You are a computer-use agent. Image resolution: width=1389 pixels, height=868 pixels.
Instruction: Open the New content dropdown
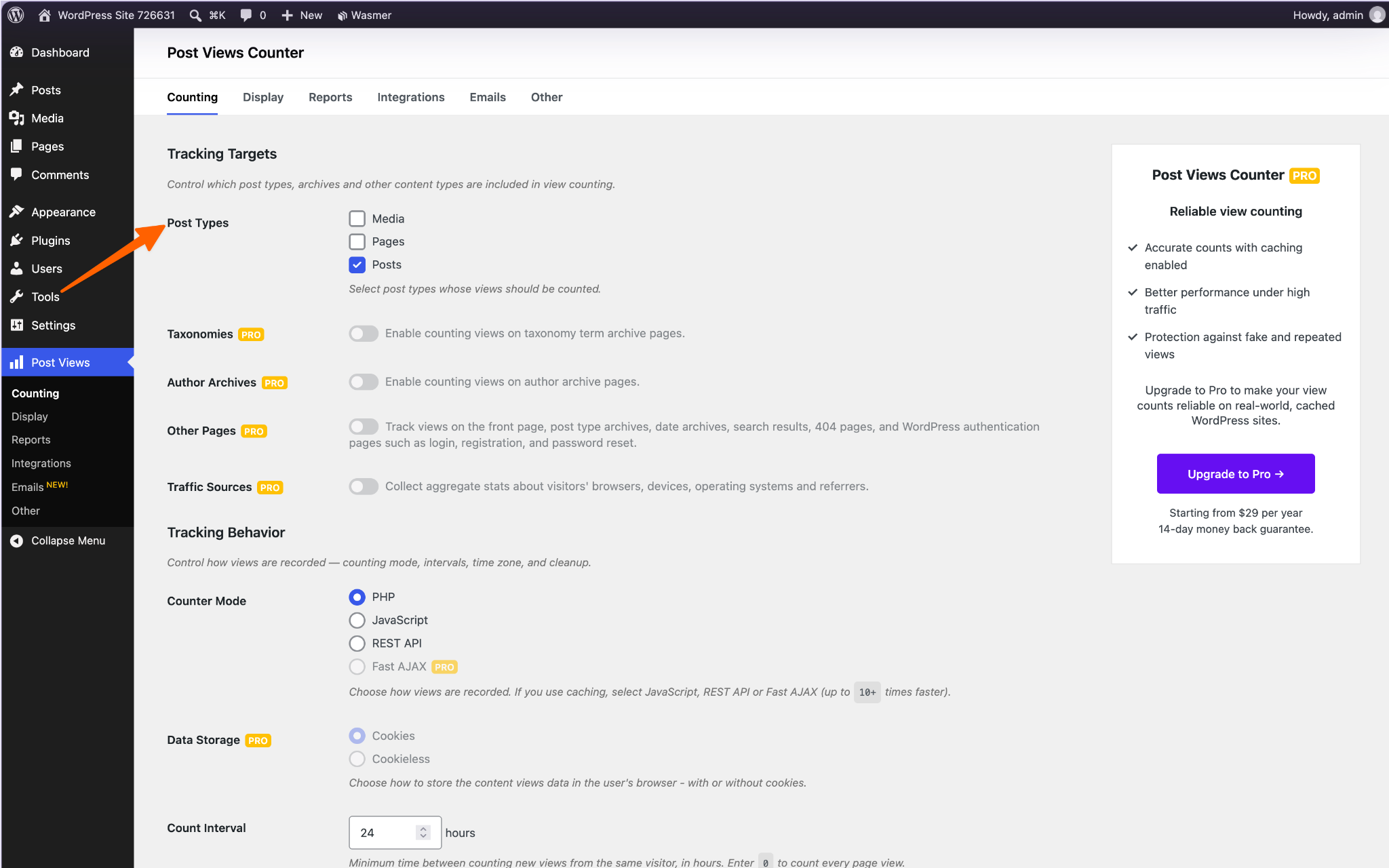click(302, 15)
